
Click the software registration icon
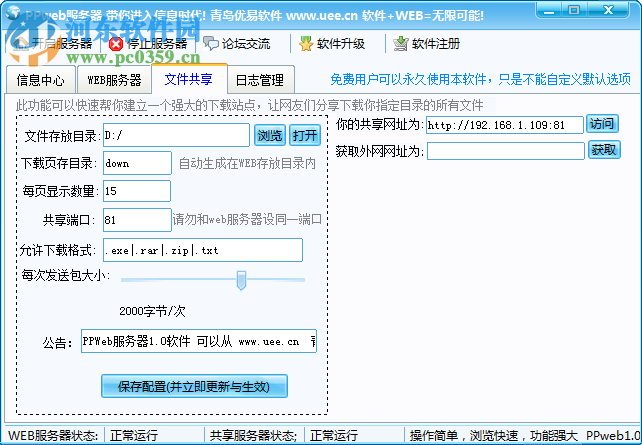pyautogui.click(x=401, y=43)
